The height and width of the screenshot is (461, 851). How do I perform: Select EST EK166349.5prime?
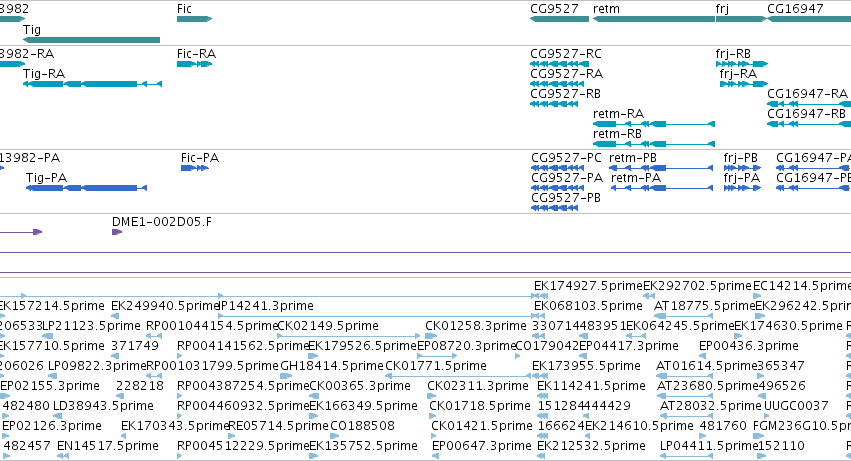point(364,406)
